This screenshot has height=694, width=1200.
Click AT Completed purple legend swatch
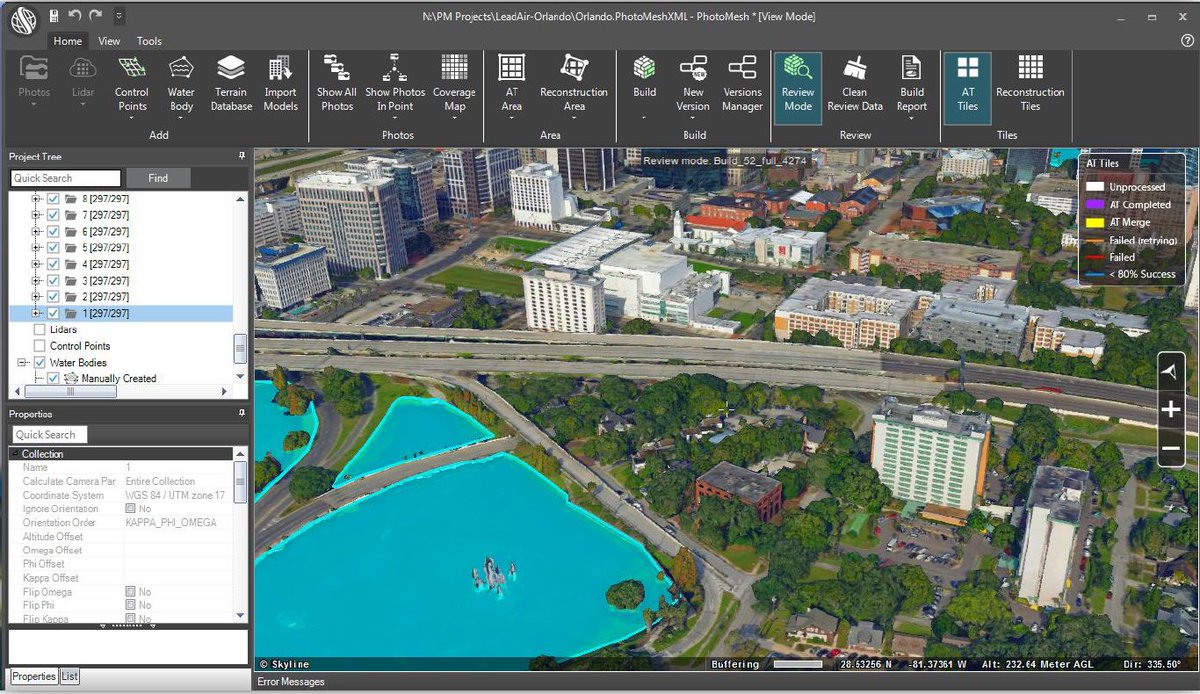point(1095,205)
